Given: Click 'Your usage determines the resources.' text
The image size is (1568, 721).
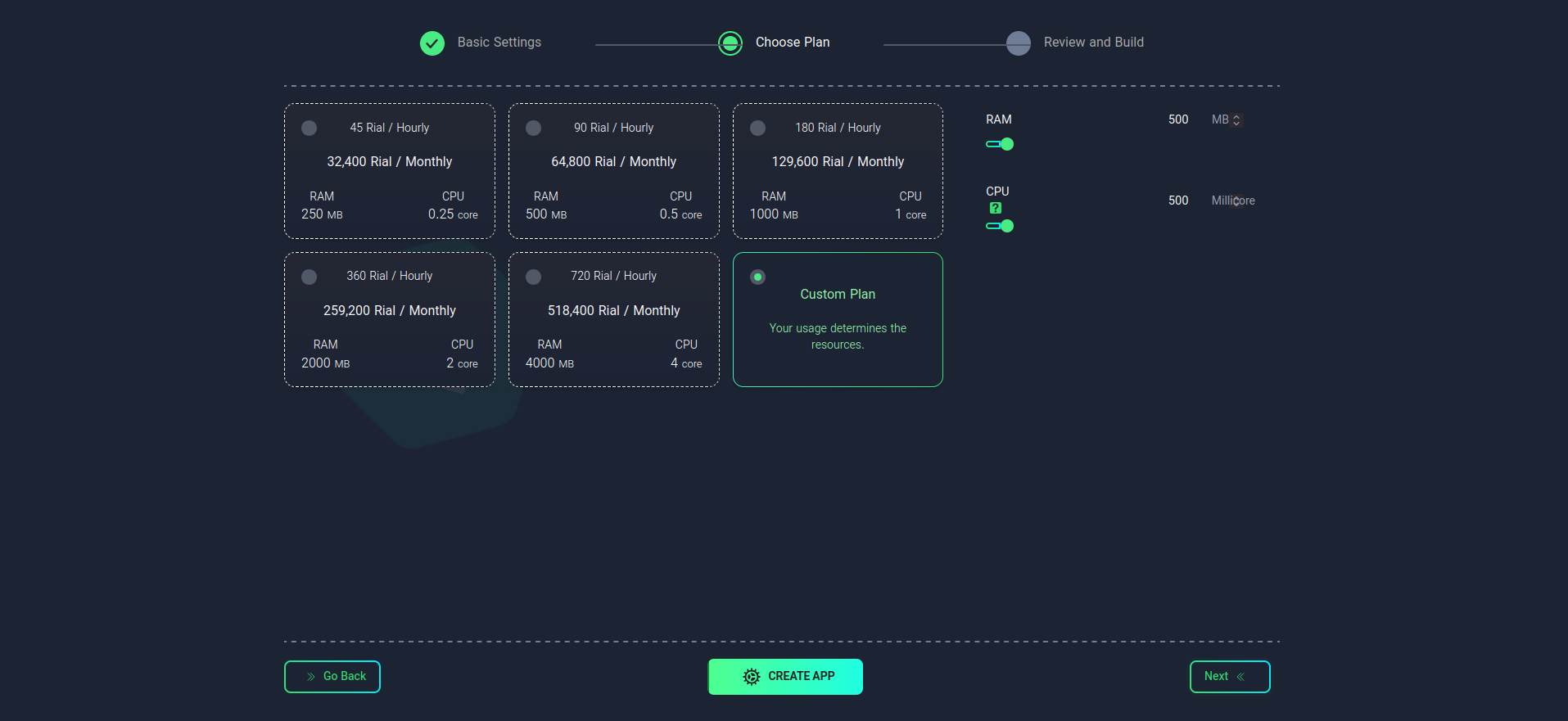Looking at the screenshot, I should [x=838, y=336].
